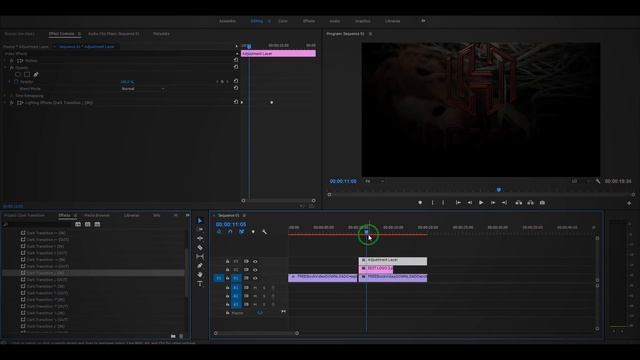Screen dimensions: 640x360
Task: Toggle visibility eye for track V2
Action: (255, 270)
